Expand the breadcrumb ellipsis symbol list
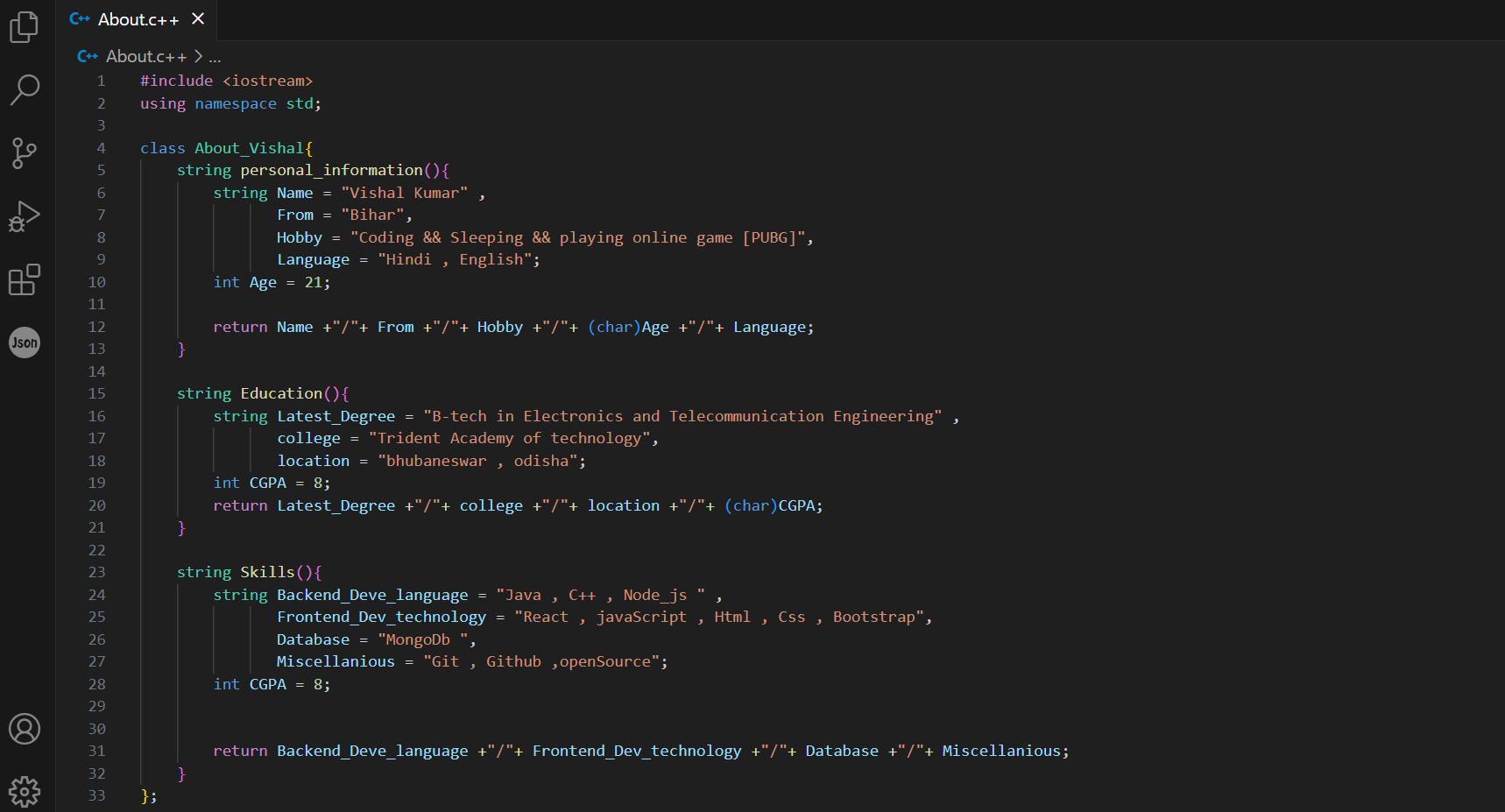1505x812 pixels. pyautogui.click(x=215, y=57)
